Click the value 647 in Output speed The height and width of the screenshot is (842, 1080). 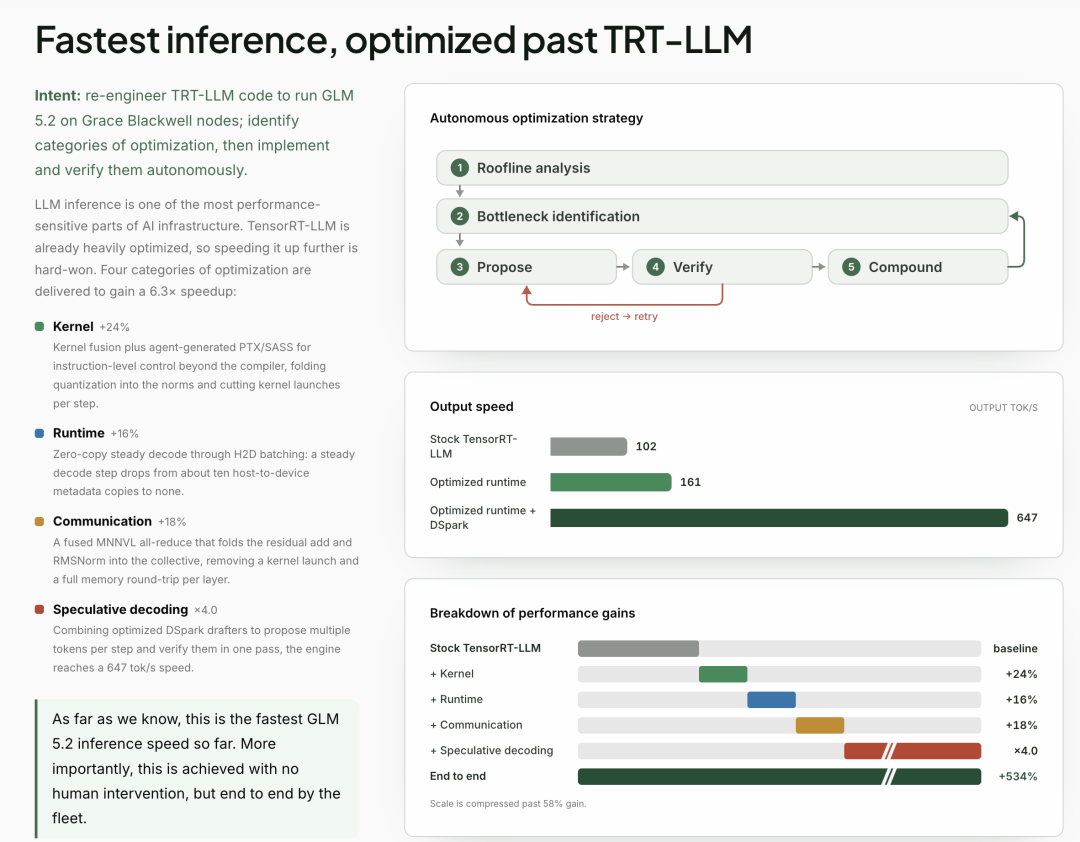pyautogui.click(x=1027, y=517)
